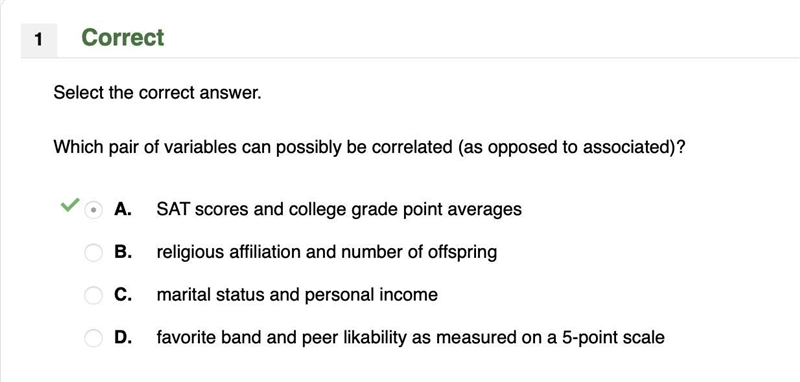
Task: Click the word correlated in the question
Action: coord(412,148)
